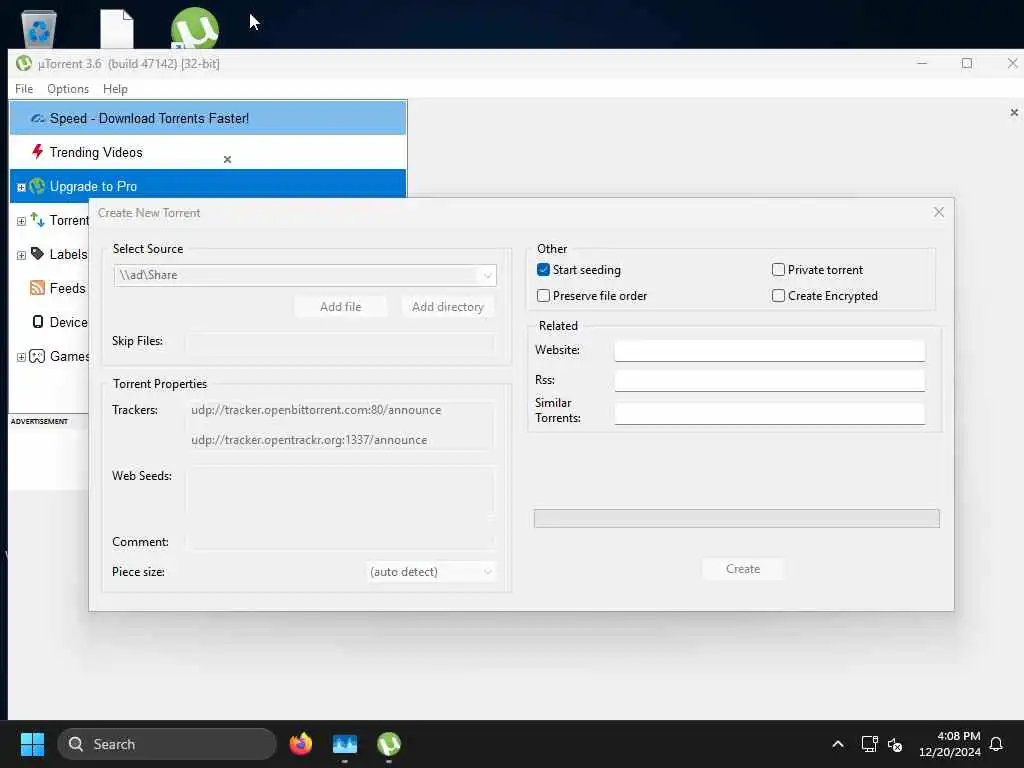
Task: Click the Speed gauge icon in sidebar
Action: (38, 118)
